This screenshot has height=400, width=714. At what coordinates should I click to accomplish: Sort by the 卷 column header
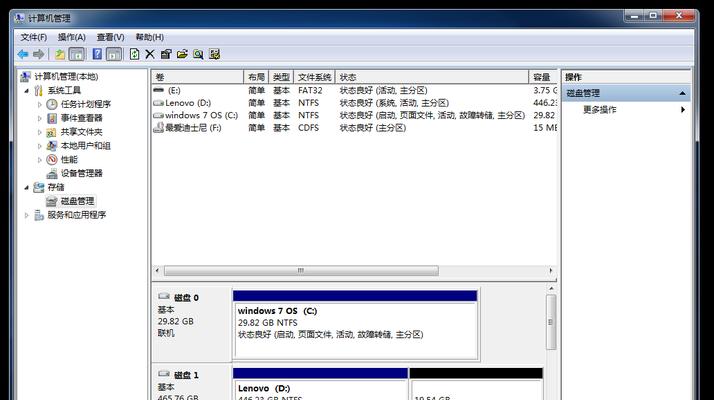point(198,77)
